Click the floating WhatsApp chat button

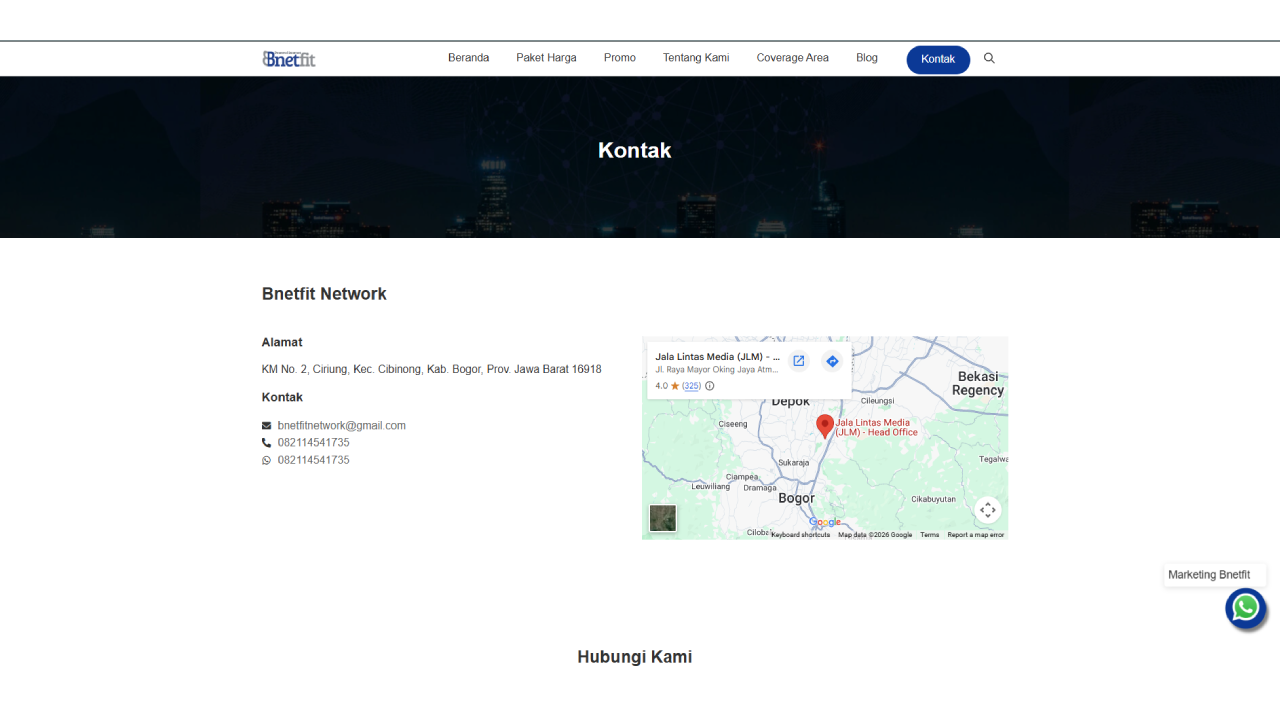1246,608
